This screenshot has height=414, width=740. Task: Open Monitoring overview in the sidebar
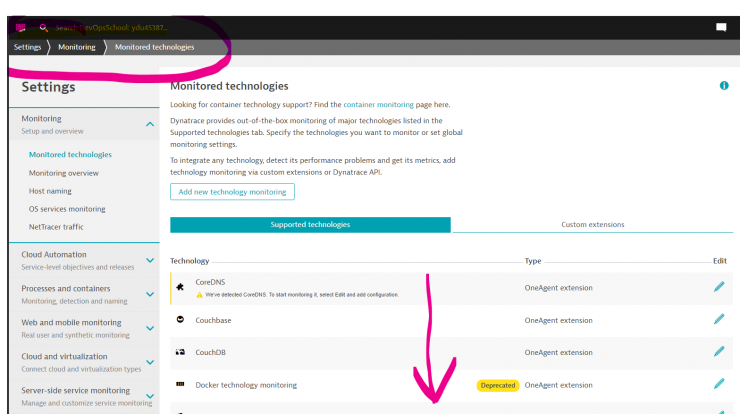tap(64, 173)
